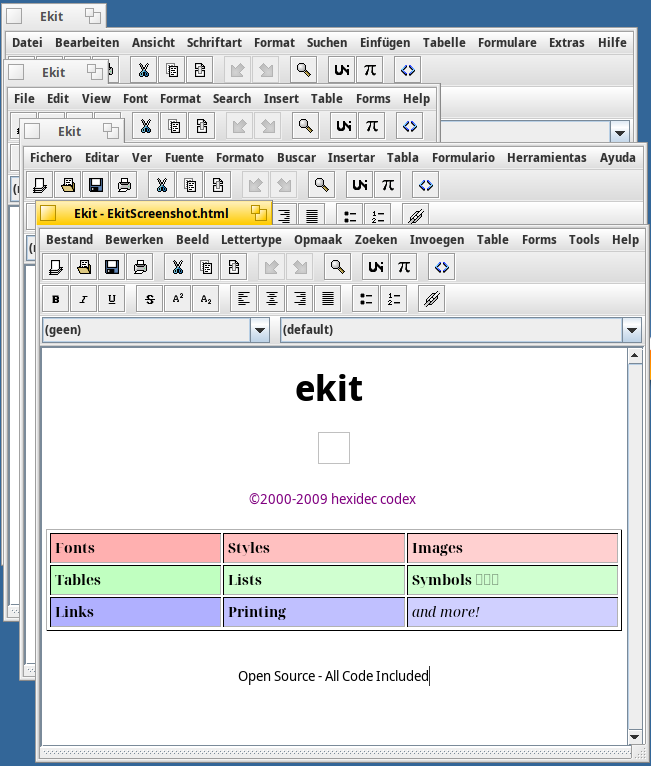Screen dimensions: 651x766
Task: Click Pi symbols icon in English window
Action: tap(372, 126)
